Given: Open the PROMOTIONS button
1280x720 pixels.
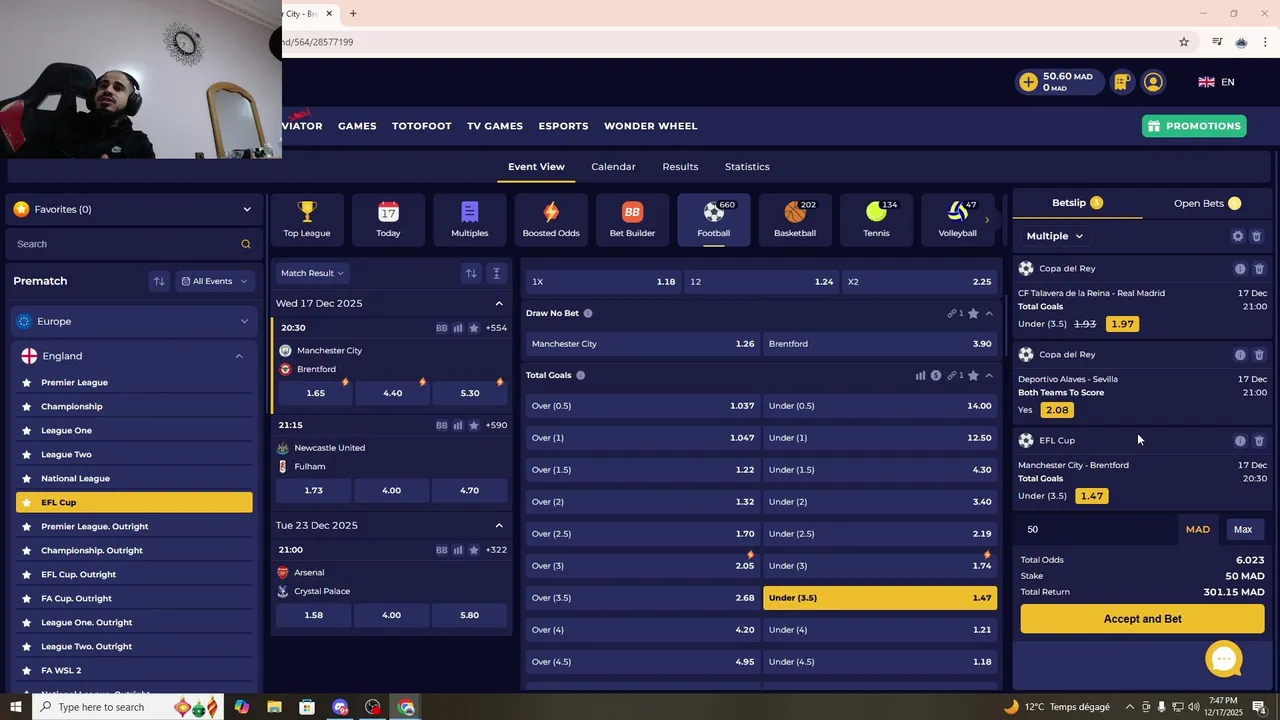Looking at the screenshot, I should 1194,126.
